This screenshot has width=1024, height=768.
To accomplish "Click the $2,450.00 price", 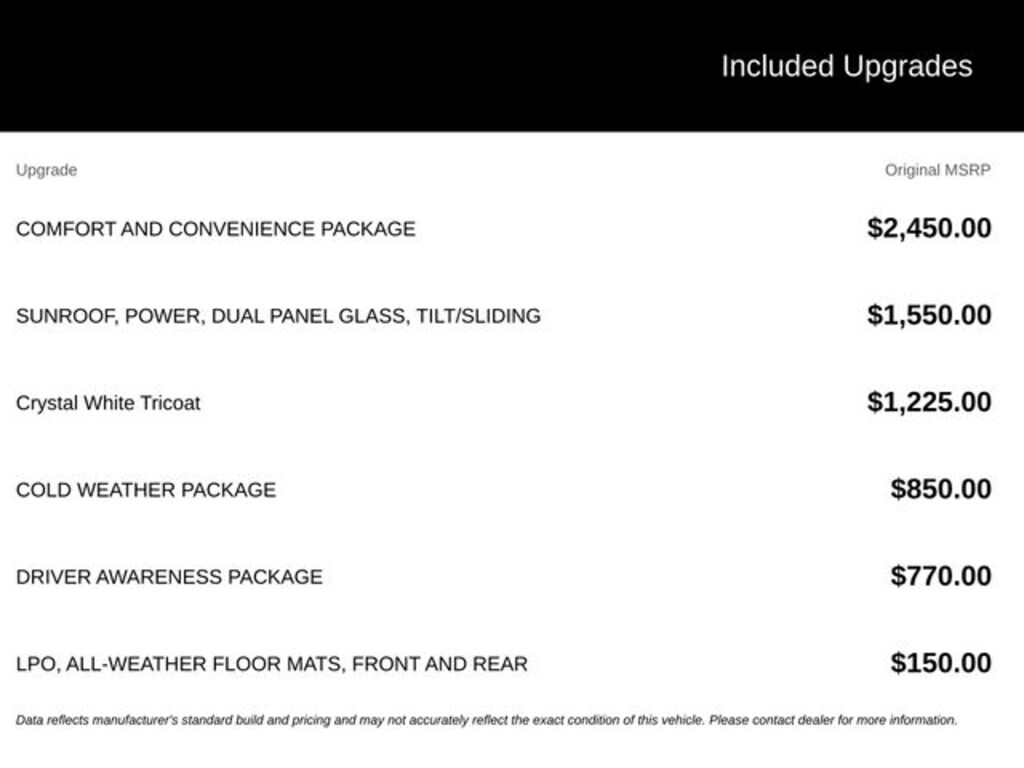I will (929, 228).
